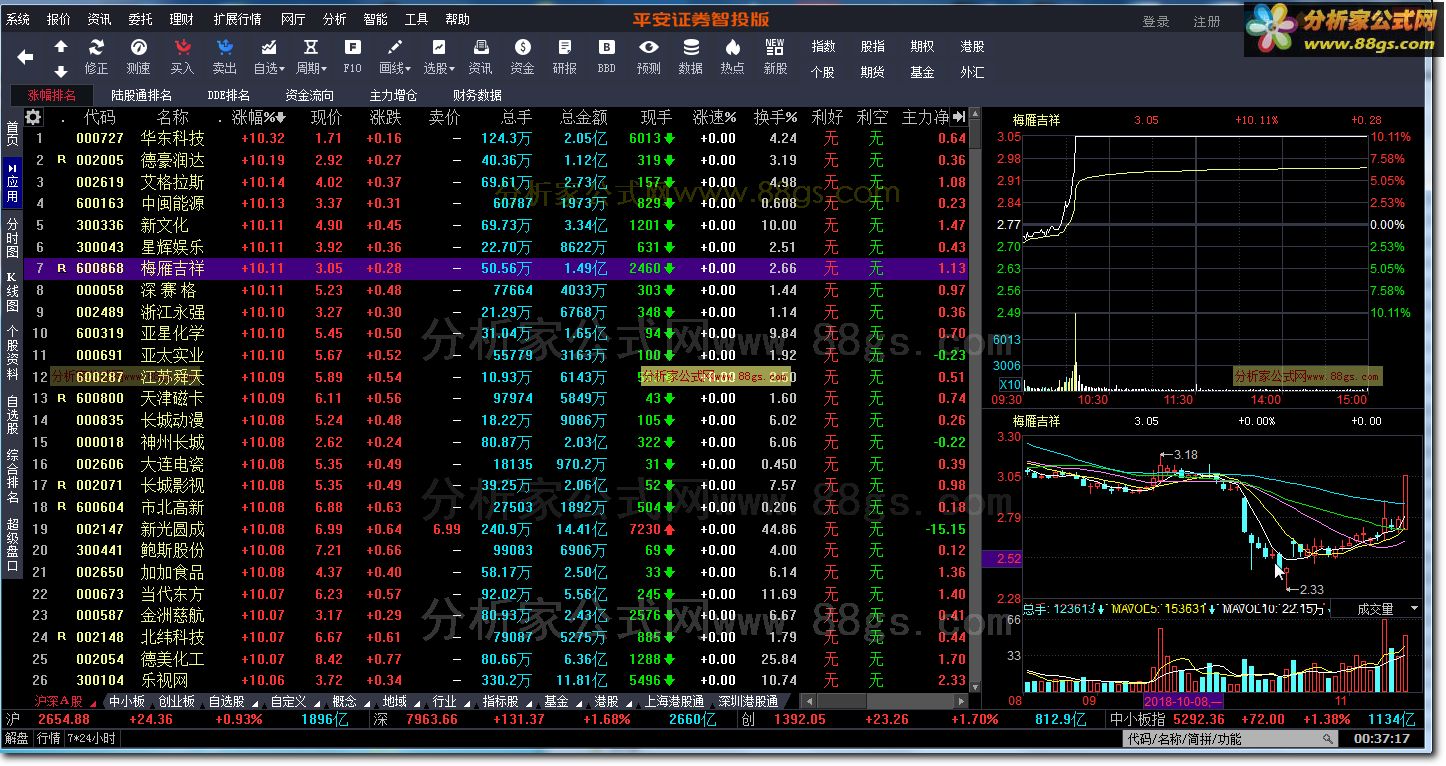
Task: Open the 报价 menu
Action: (x=59, y=19)
